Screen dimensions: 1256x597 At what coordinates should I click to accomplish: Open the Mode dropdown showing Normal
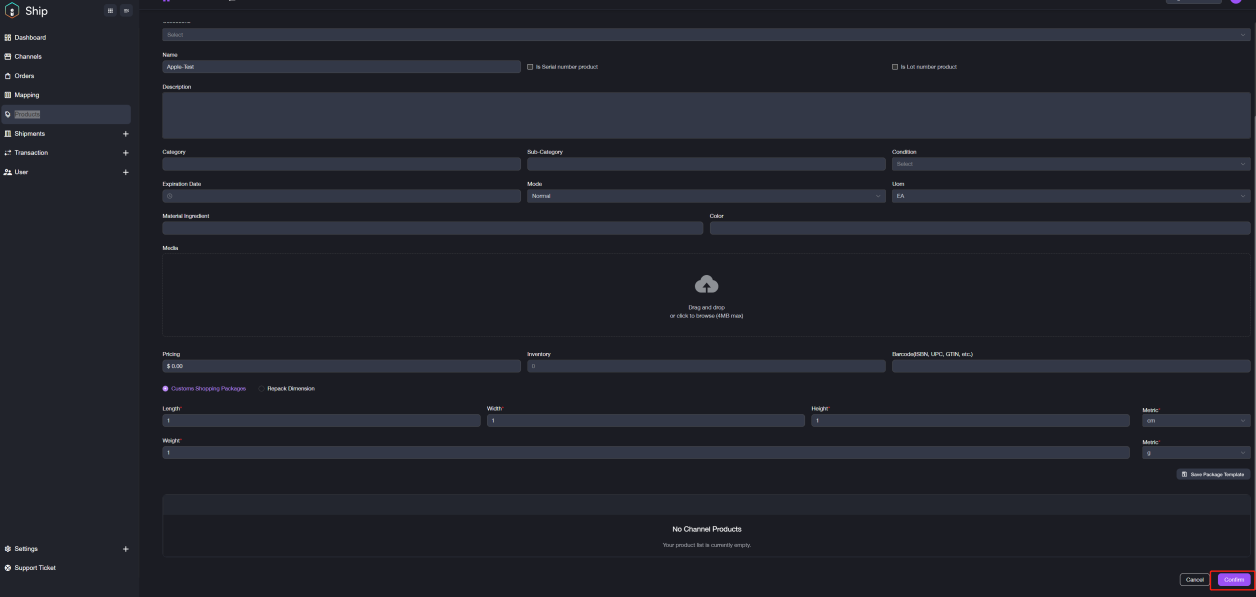705,196
